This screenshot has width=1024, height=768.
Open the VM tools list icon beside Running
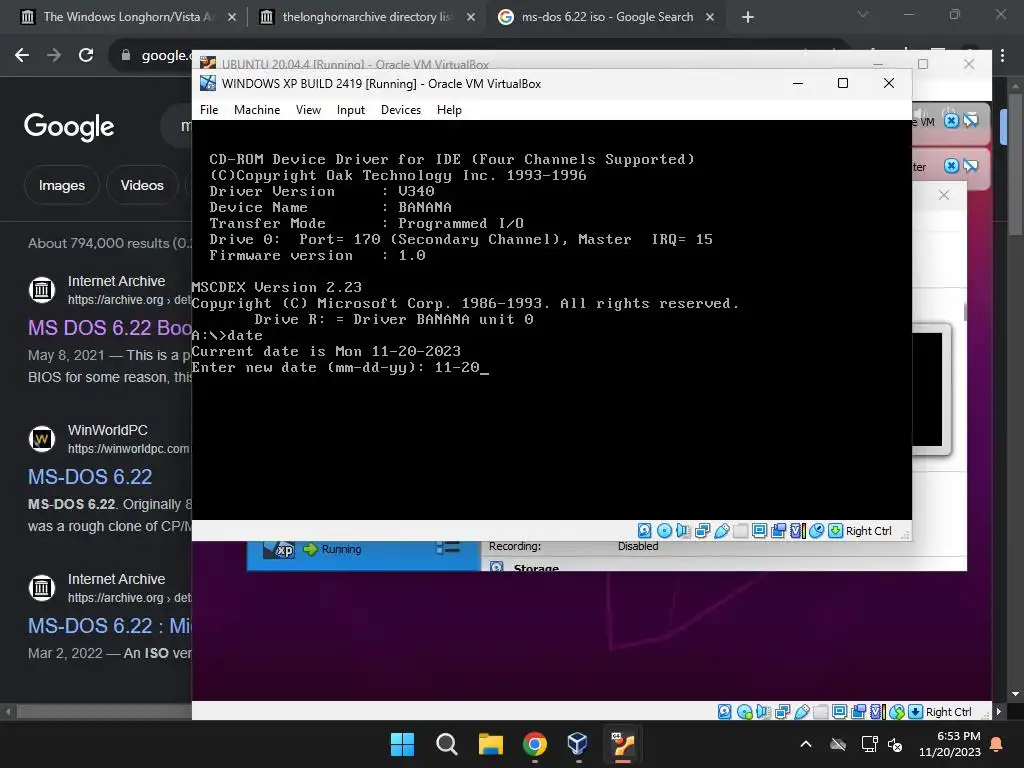(448, 547)
